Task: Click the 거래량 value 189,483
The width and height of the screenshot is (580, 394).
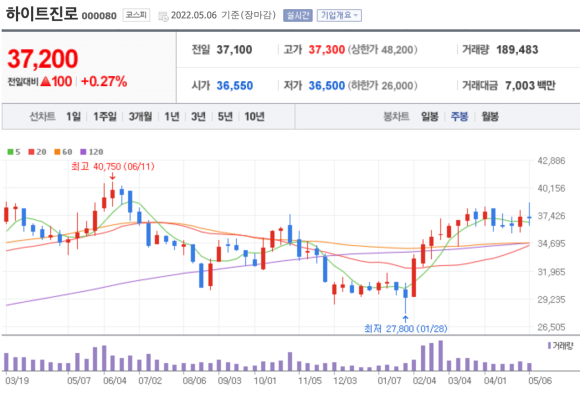Action: (x=517, y=50)
